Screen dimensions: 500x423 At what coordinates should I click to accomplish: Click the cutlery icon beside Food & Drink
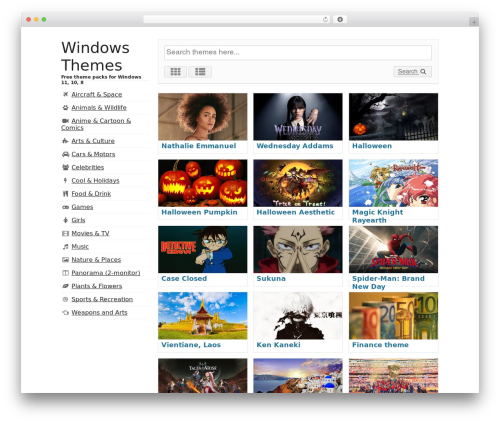65,194
